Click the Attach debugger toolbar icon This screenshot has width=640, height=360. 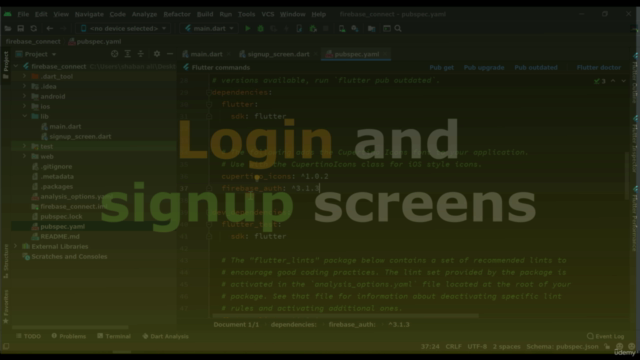[313, 28]
